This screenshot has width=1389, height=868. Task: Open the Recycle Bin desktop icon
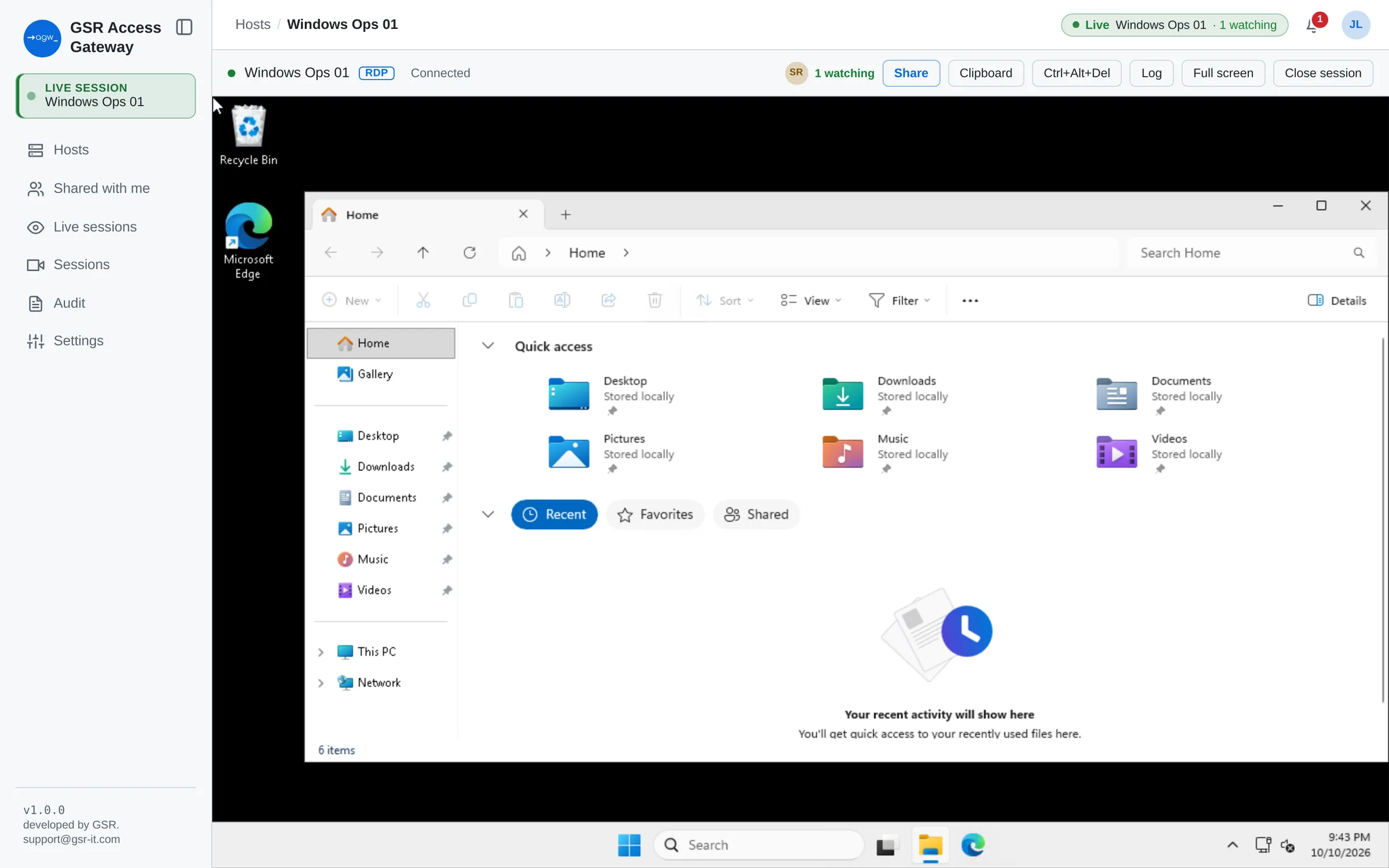point(248,135)
